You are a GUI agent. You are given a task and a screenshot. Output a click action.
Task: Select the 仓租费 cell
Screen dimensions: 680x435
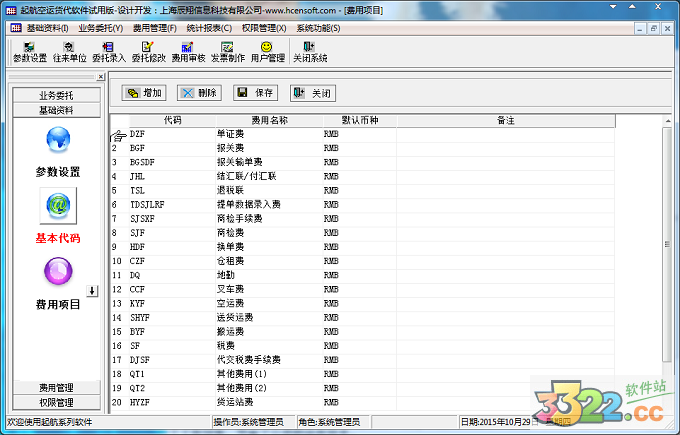point(269,262)
